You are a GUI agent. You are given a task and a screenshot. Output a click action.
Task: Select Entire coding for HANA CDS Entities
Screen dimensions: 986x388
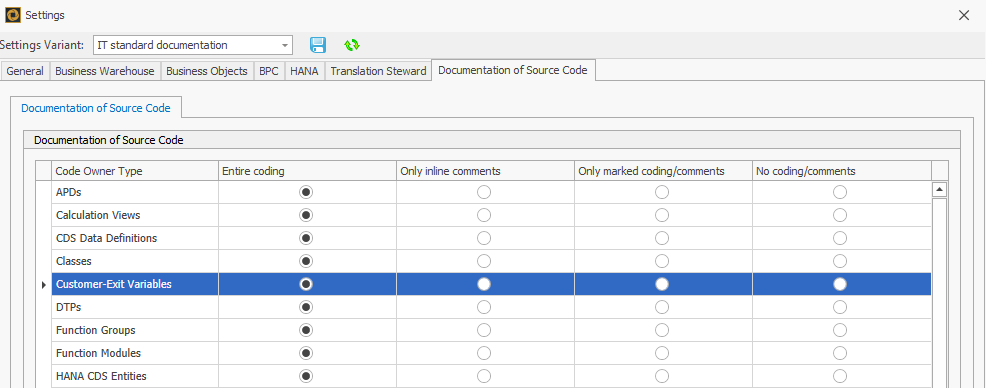coord(306,376)
